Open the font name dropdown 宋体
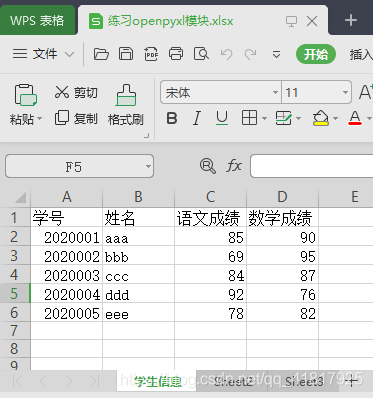This screenshot has width=373, height=398. [275, 92]
